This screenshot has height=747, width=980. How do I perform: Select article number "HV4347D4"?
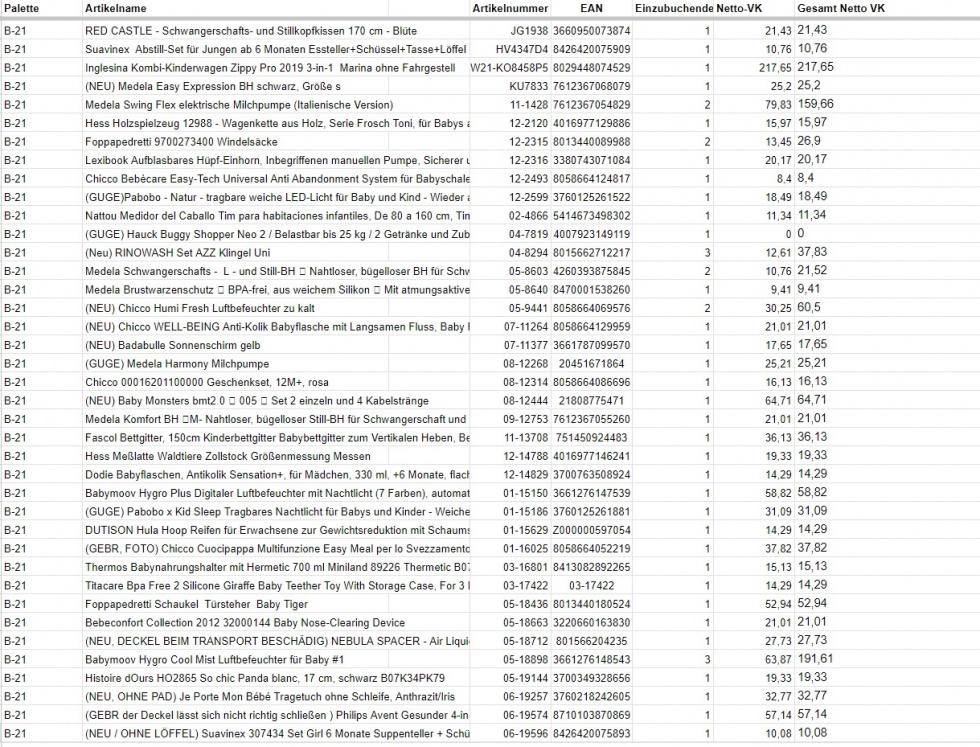(522, 49)
